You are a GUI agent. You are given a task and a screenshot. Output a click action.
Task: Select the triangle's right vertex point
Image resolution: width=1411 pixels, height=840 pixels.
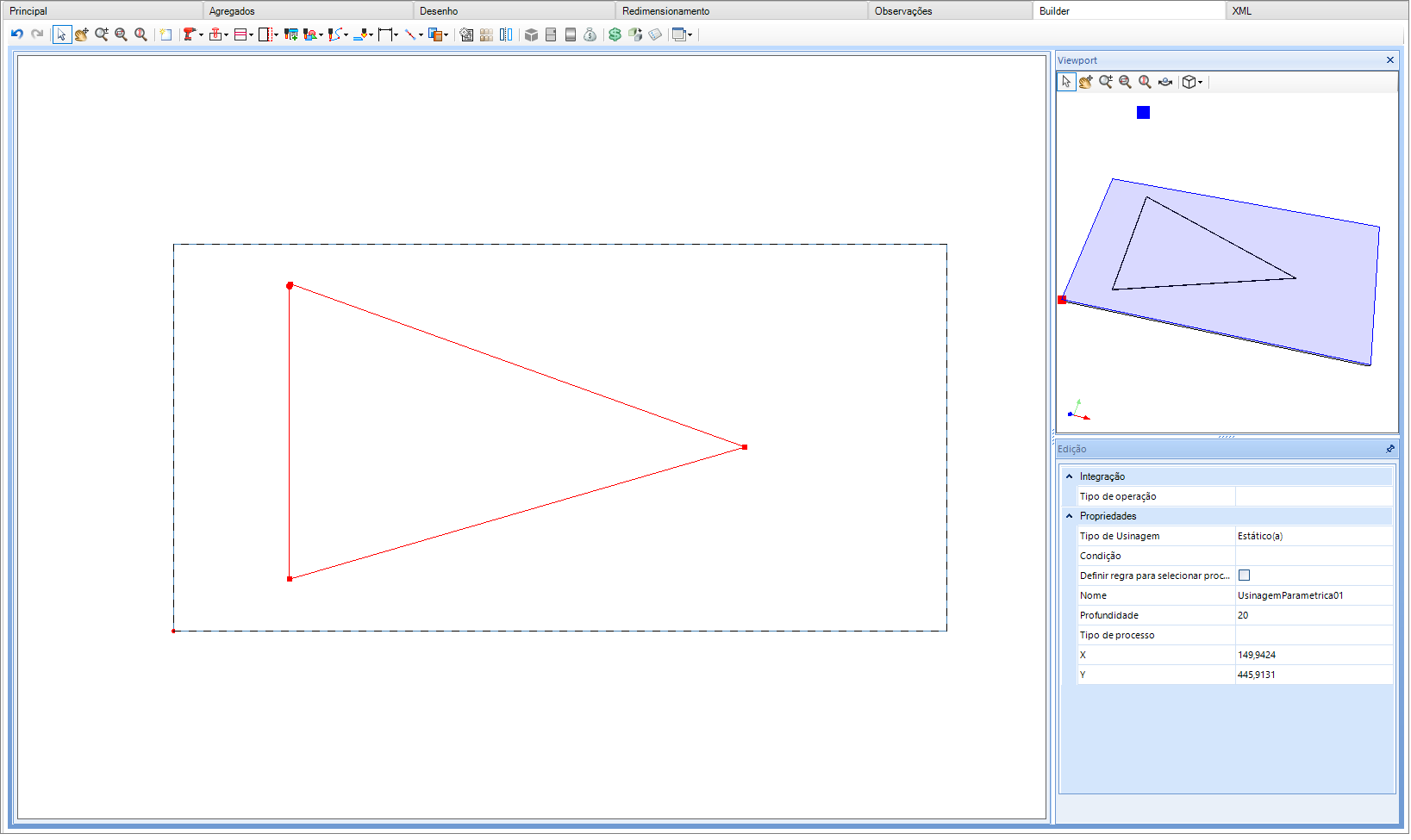point(745,447)
